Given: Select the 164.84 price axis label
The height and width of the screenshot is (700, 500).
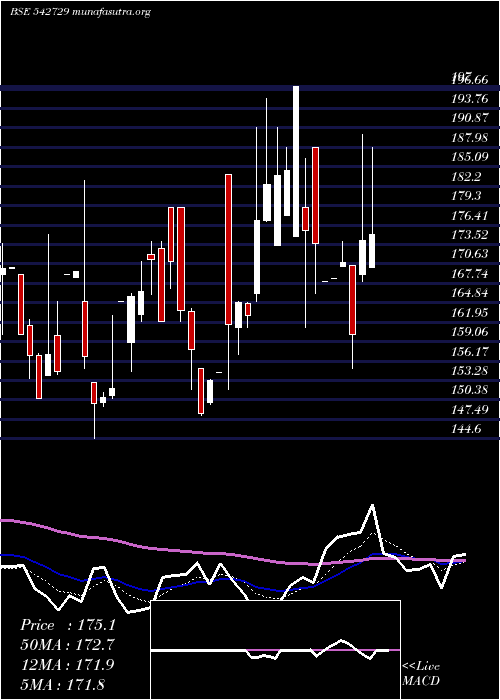Looking at the screenshot, I should [x=470, y=293].
